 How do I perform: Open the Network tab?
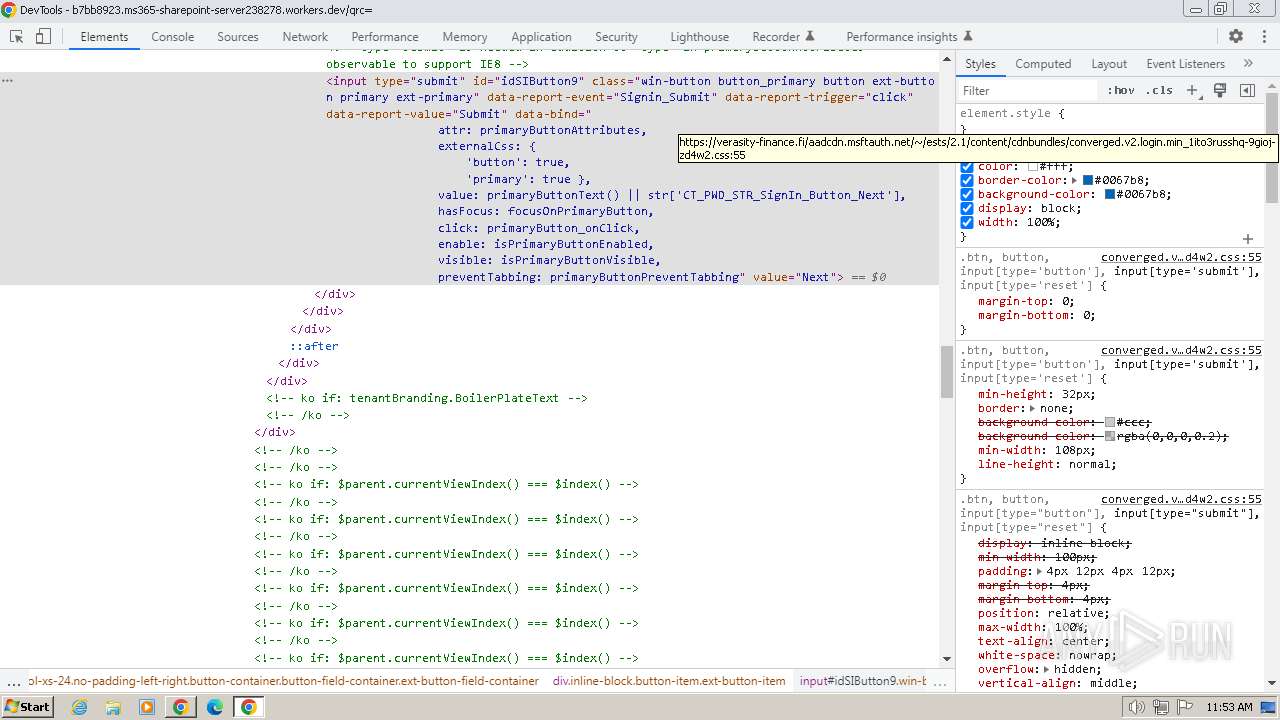pyautogui.click(x=305, y=36)
